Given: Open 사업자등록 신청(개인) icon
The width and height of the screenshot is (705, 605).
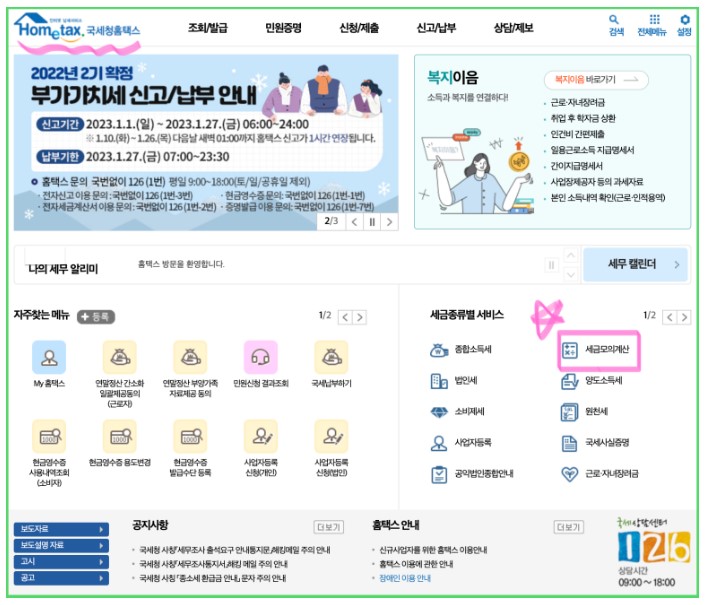Looking at the screenshot, I should coord(261,436).
